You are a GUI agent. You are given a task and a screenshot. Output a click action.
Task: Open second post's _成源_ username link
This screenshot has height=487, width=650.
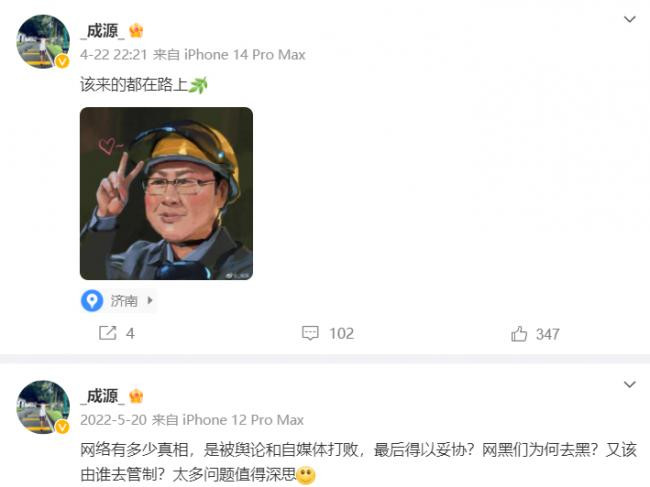pyautogui.click(x=103, y=396)
